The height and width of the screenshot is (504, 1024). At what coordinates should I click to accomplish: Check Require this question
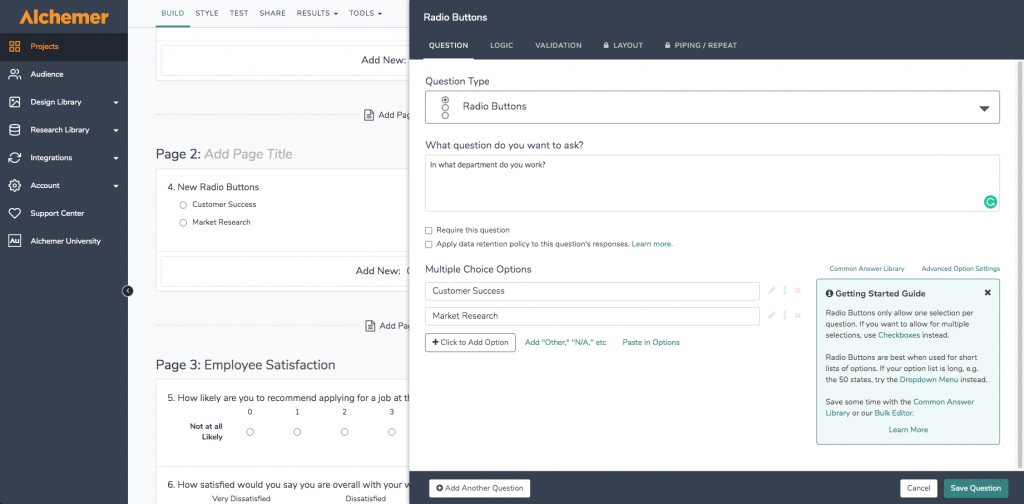click(x=428, y=230)
